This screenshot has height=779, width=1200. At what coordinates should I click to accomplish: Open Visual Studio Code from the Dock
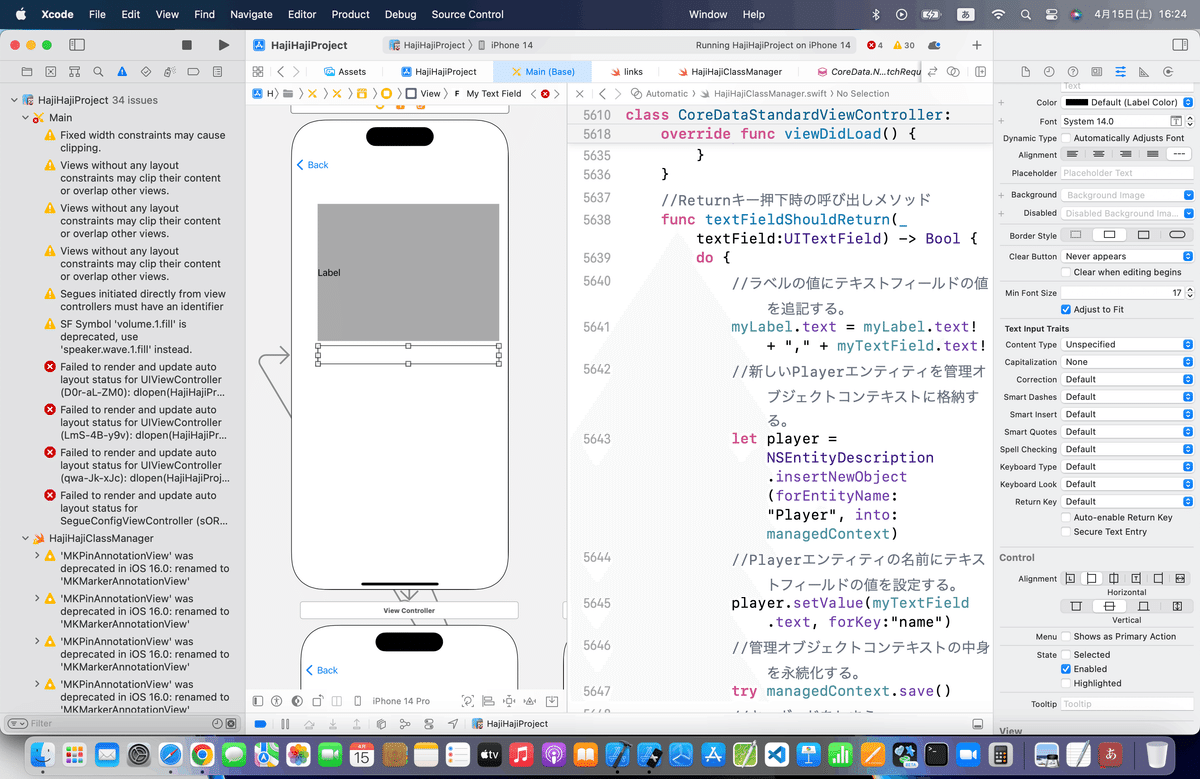click(x=777, y=753)
